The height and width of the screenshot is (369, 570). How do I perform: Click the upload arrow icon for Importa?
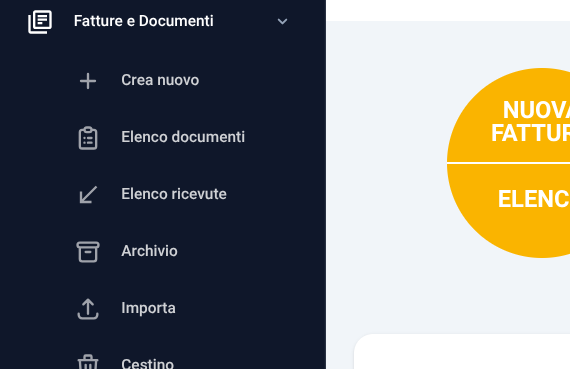88,309
